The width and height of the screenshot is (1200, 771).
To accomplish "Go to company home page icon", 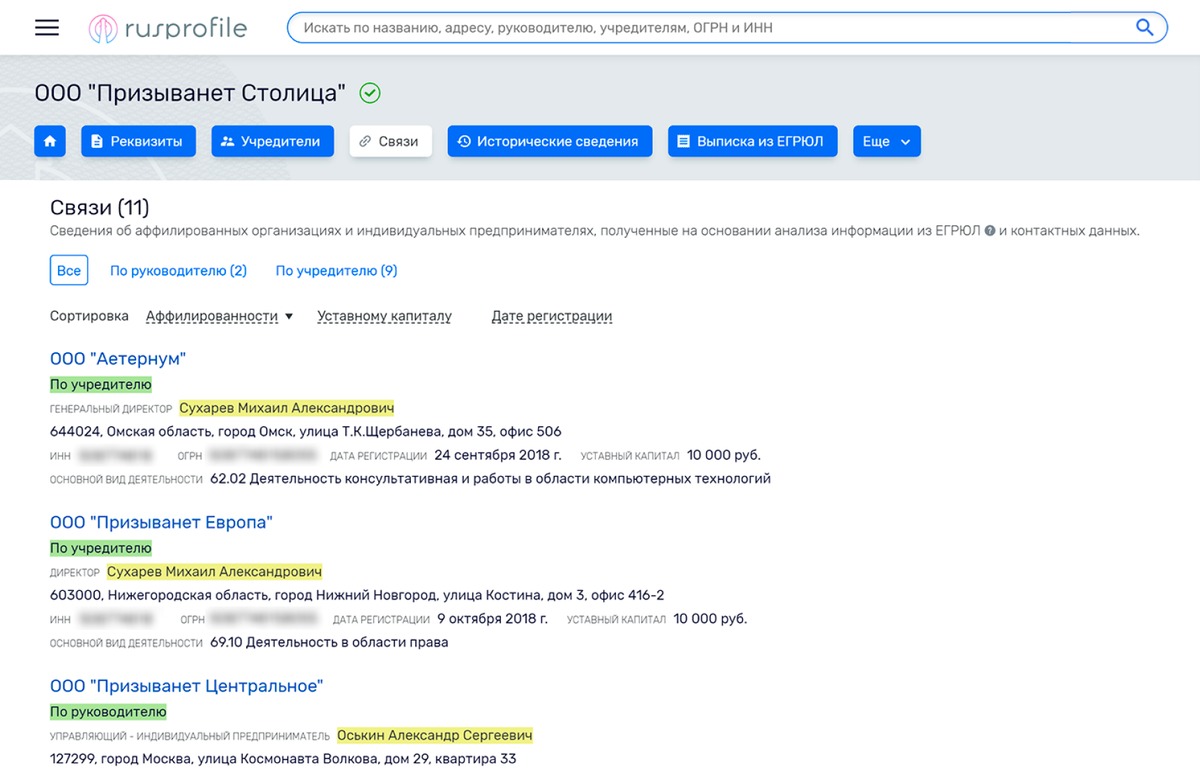I will tap(50, 141).
